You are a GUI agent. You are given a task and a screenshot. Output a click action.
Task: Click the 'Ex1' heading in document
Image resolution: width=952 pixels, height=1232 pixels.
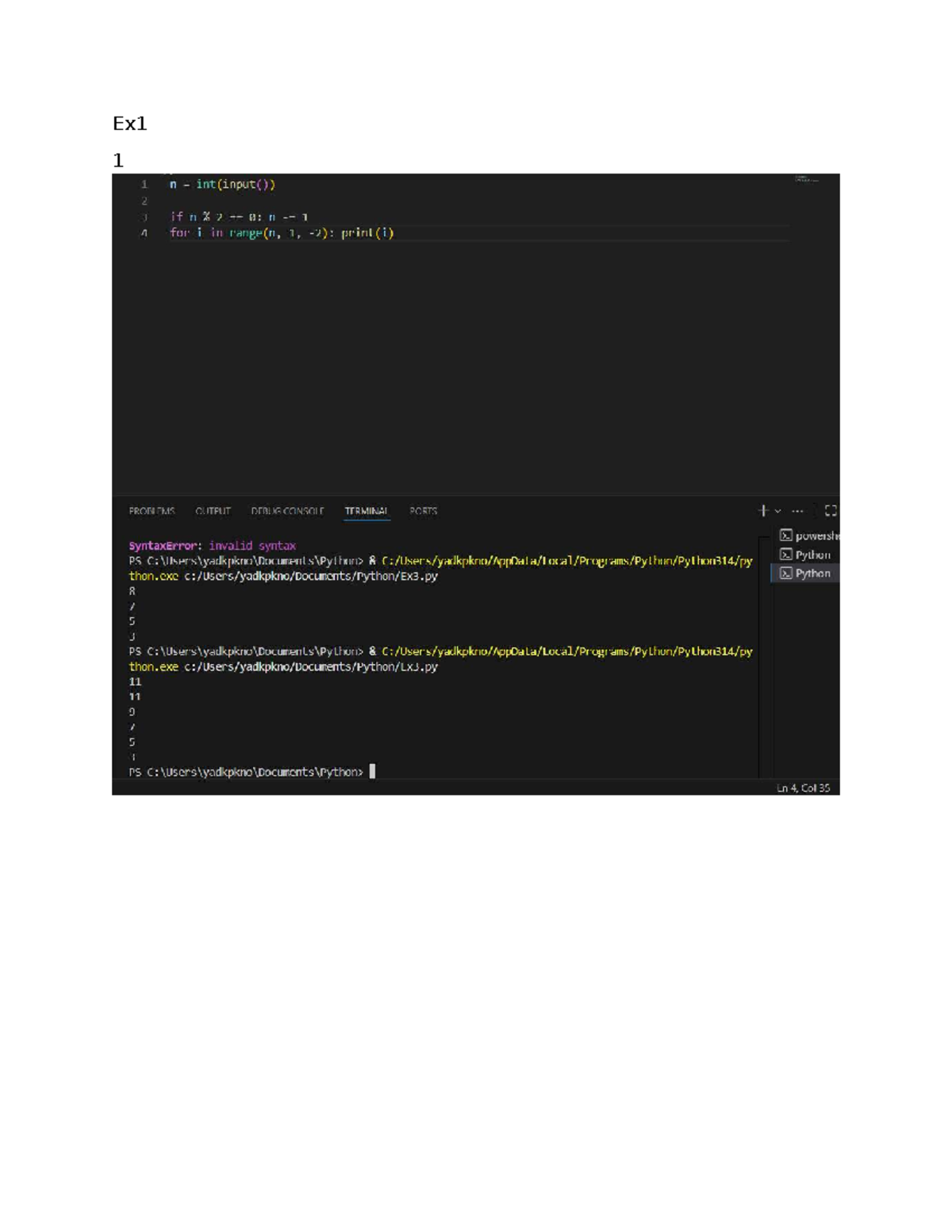[130, 124]
